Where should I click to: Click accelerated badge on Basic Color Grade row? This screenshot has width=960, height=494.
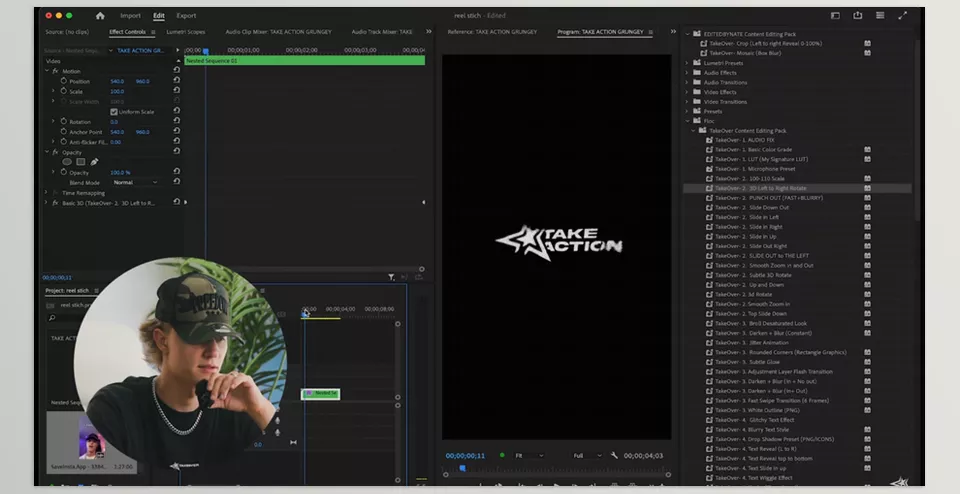coord(867,149)
